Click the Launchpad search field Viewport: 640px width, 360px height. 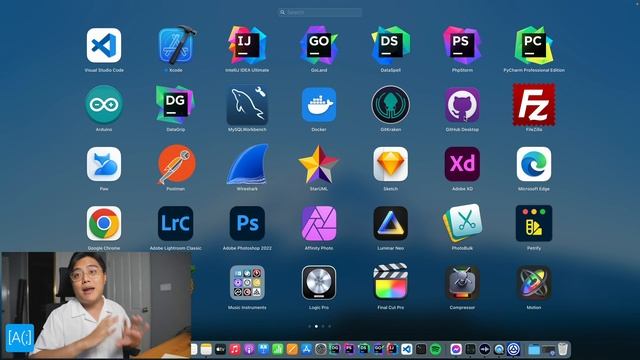click(x=320, y=12)
